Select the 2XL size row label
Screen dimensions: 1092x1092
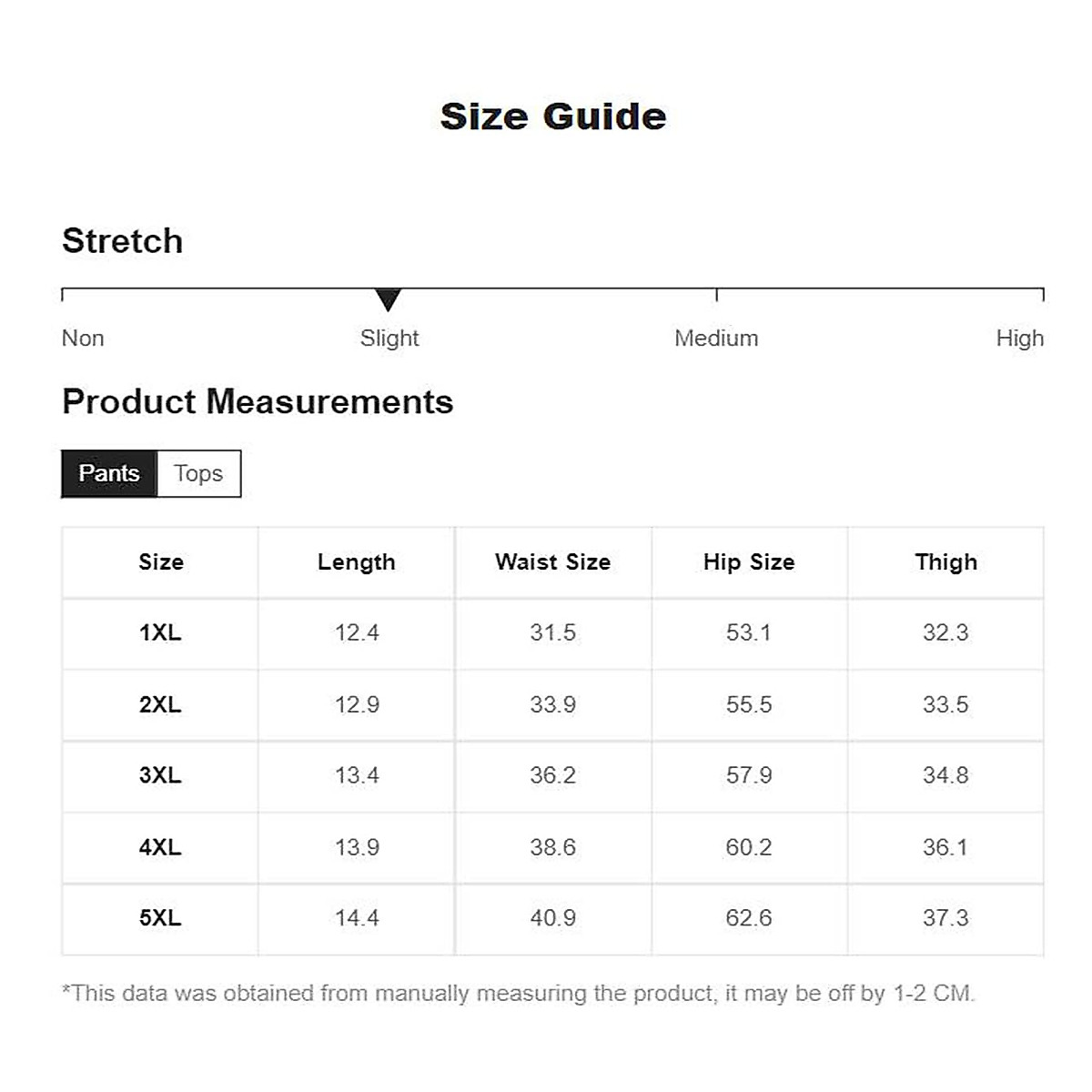click(x=160, y=704)
